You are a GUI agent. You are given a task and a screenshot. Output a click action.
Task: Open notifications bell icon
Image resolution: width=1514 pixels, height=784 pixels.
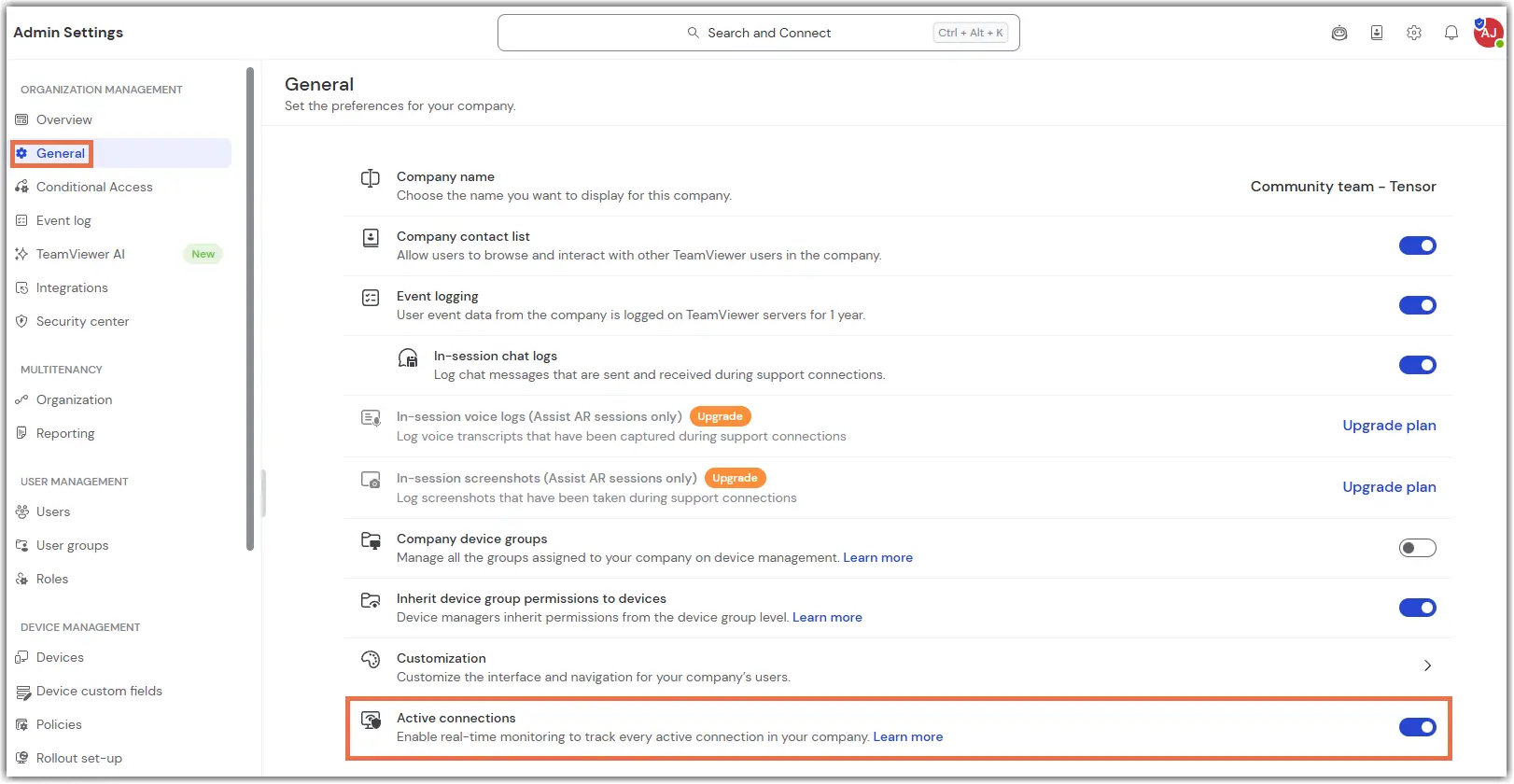click(x=1451, y=33)
